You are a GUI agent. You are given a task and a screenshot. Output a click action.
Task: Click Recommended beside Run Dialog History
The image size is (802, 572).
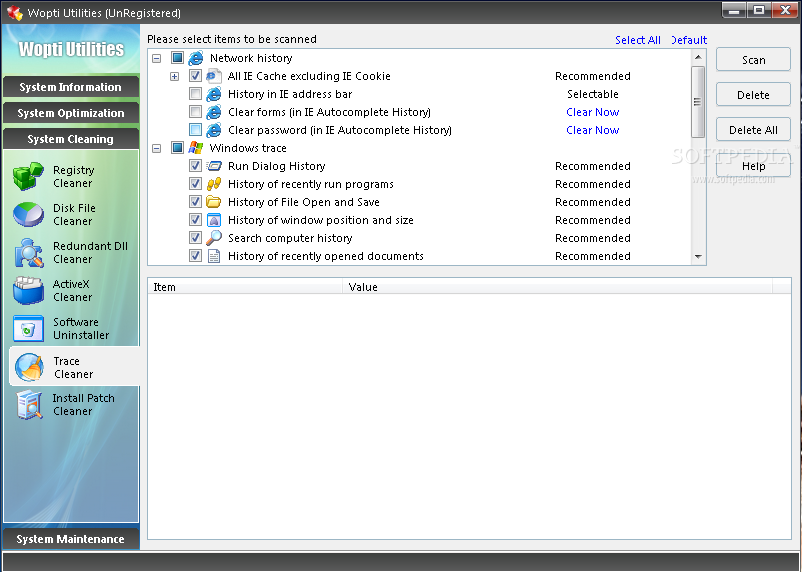pyautogui.click(x=593, y=166)
